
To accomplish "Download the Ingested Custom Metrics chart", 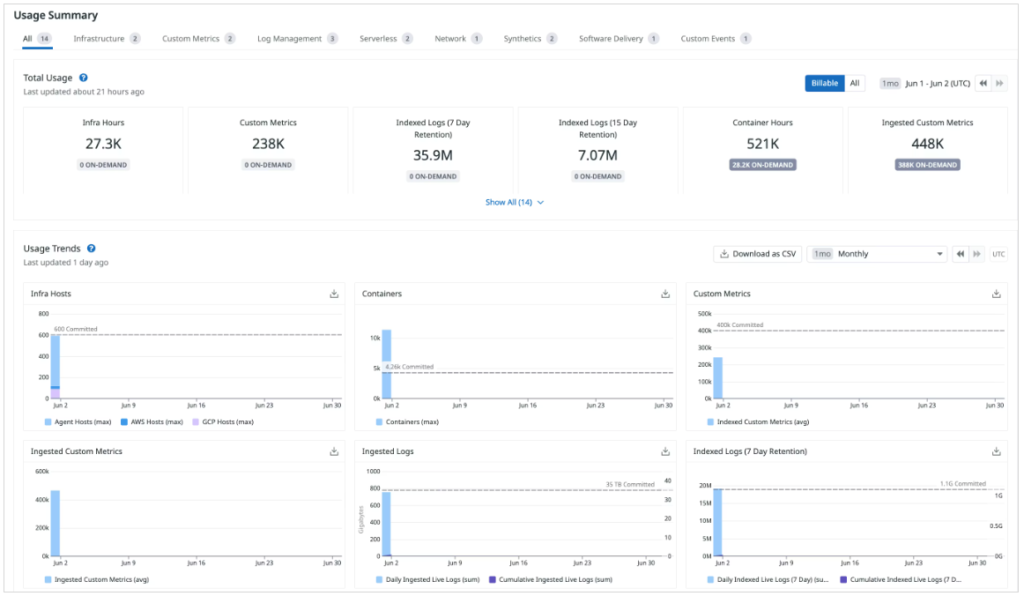I will tap(334, 452).
